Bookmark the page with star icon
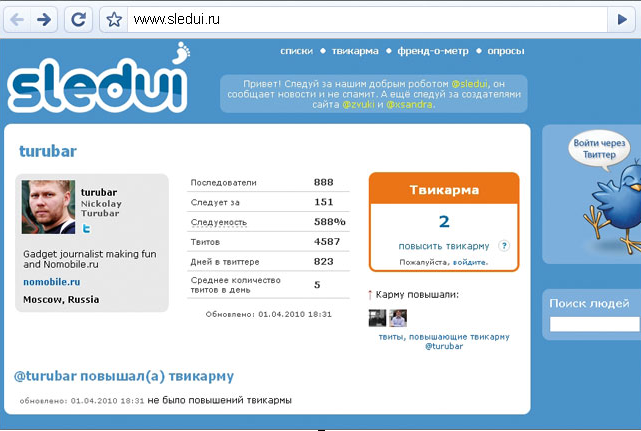This screenshot has width=641, height=431. click(x=114, y=19)
